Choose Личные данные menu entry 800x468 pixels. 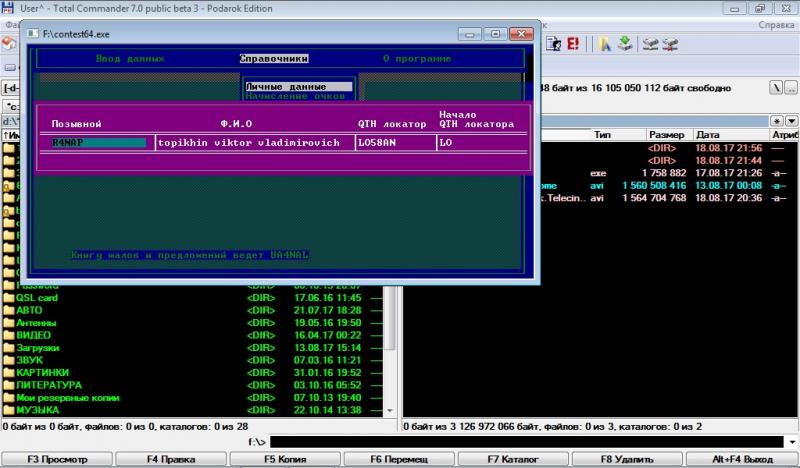(x=299, y=87)
